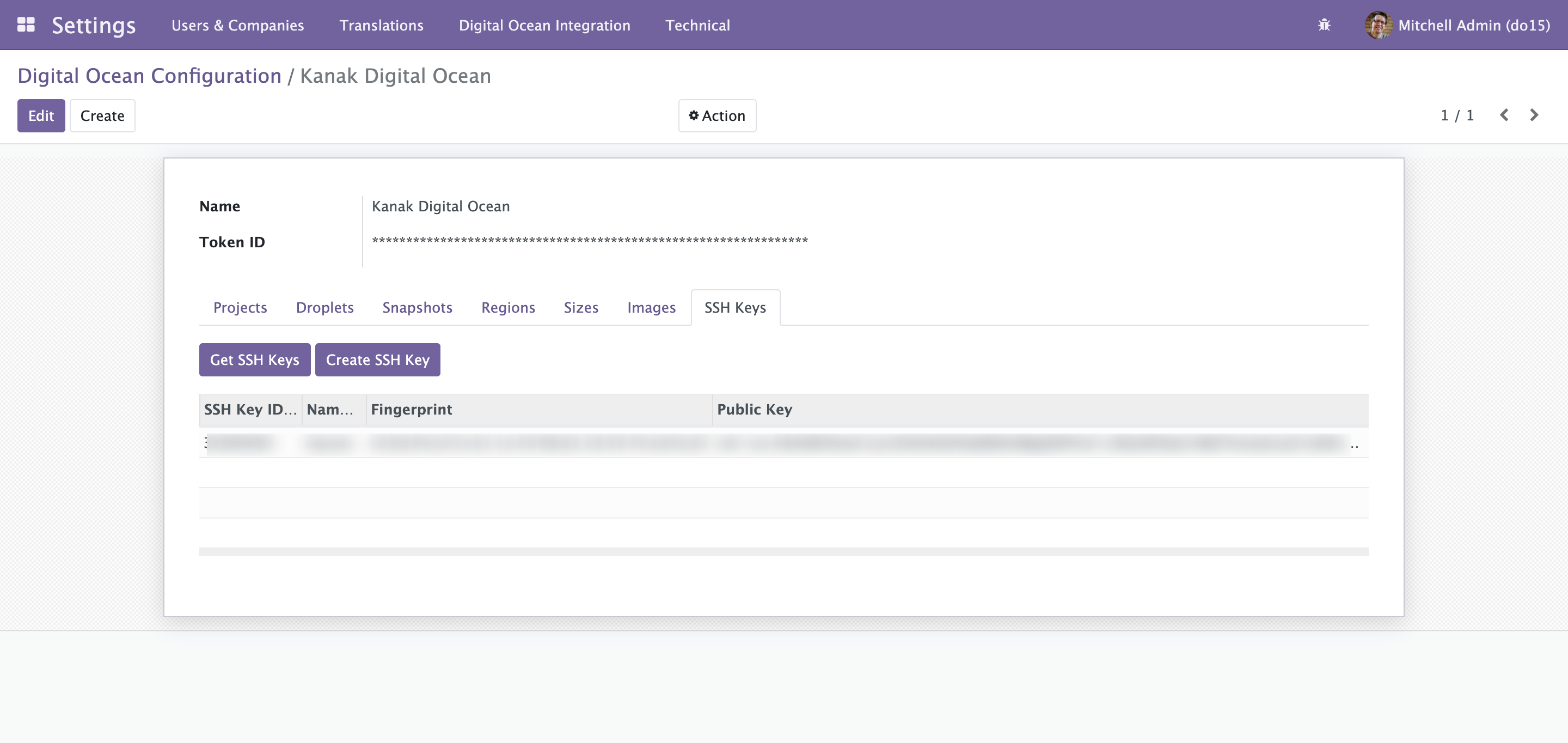Expand the Action dropdown
This screenshot has height=743, width=1568.
coord(717,115)
